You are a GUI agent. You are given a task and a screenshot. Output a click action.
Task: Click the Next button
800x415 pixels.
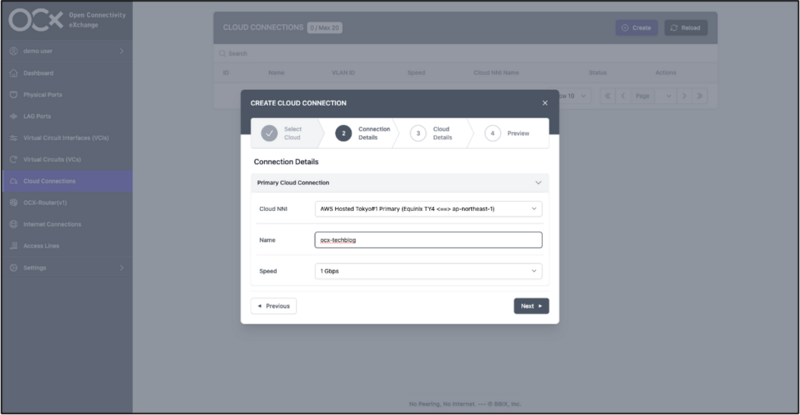click(x=531, y=306)
